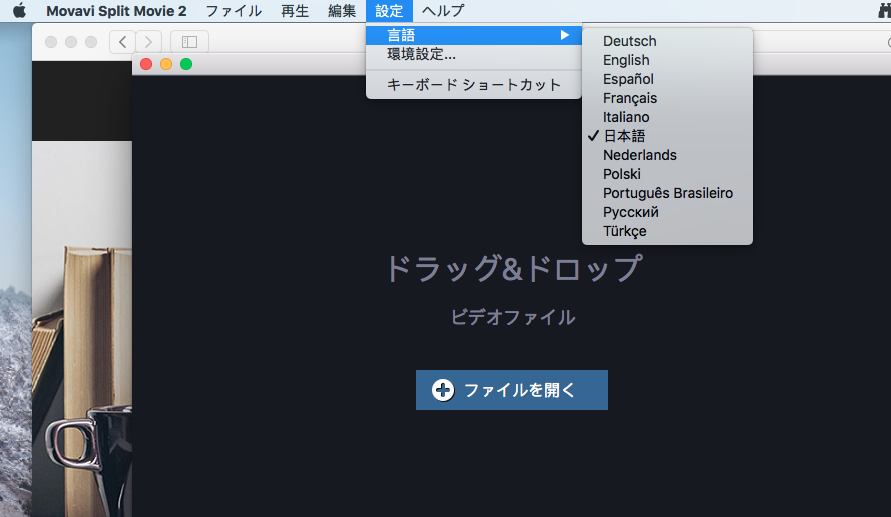Go back in the background window
The width and height of the screenshot is (891, 517).
pos(122,41)
